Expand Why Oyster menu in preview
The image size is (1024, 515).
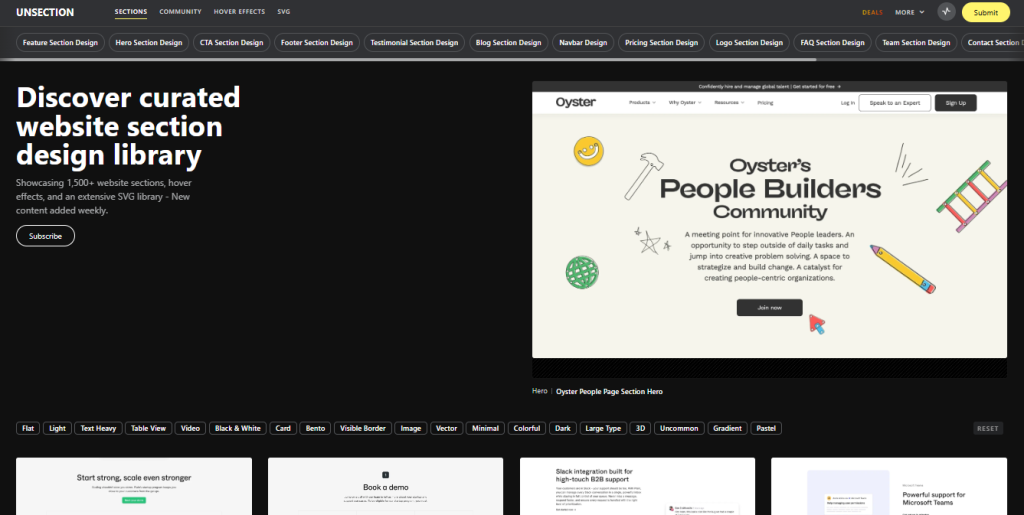pos(684,102)
